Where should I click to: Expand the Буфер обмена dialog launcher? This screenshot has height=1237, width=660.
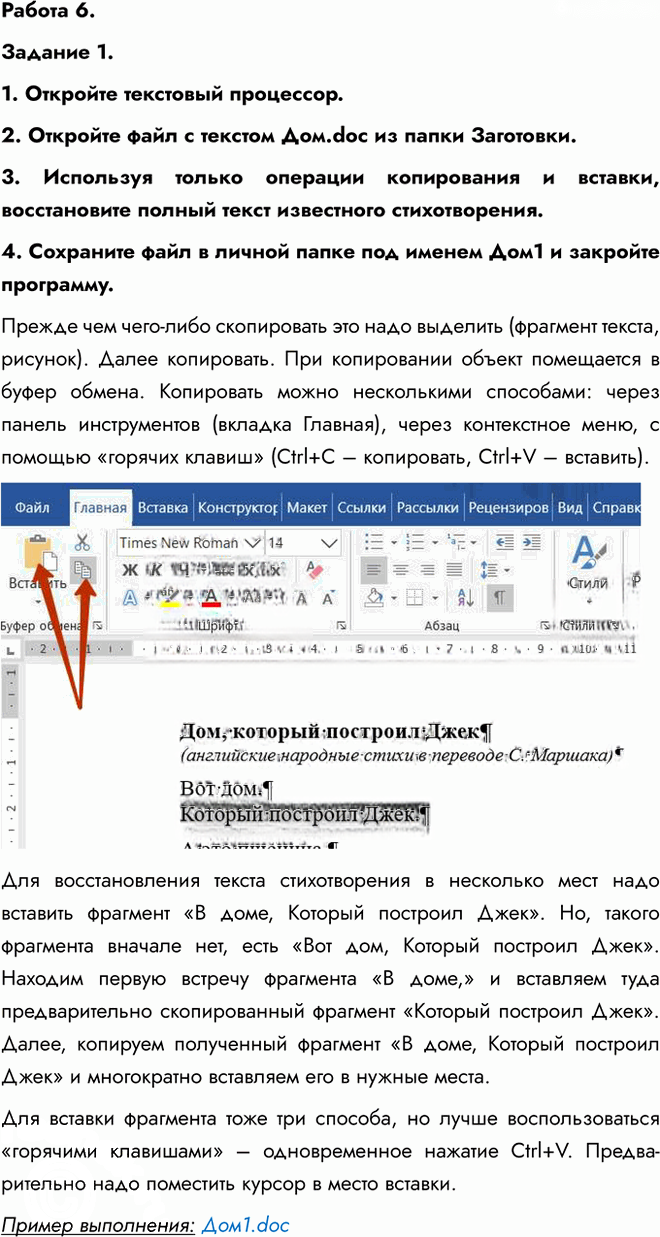point(96,626)
